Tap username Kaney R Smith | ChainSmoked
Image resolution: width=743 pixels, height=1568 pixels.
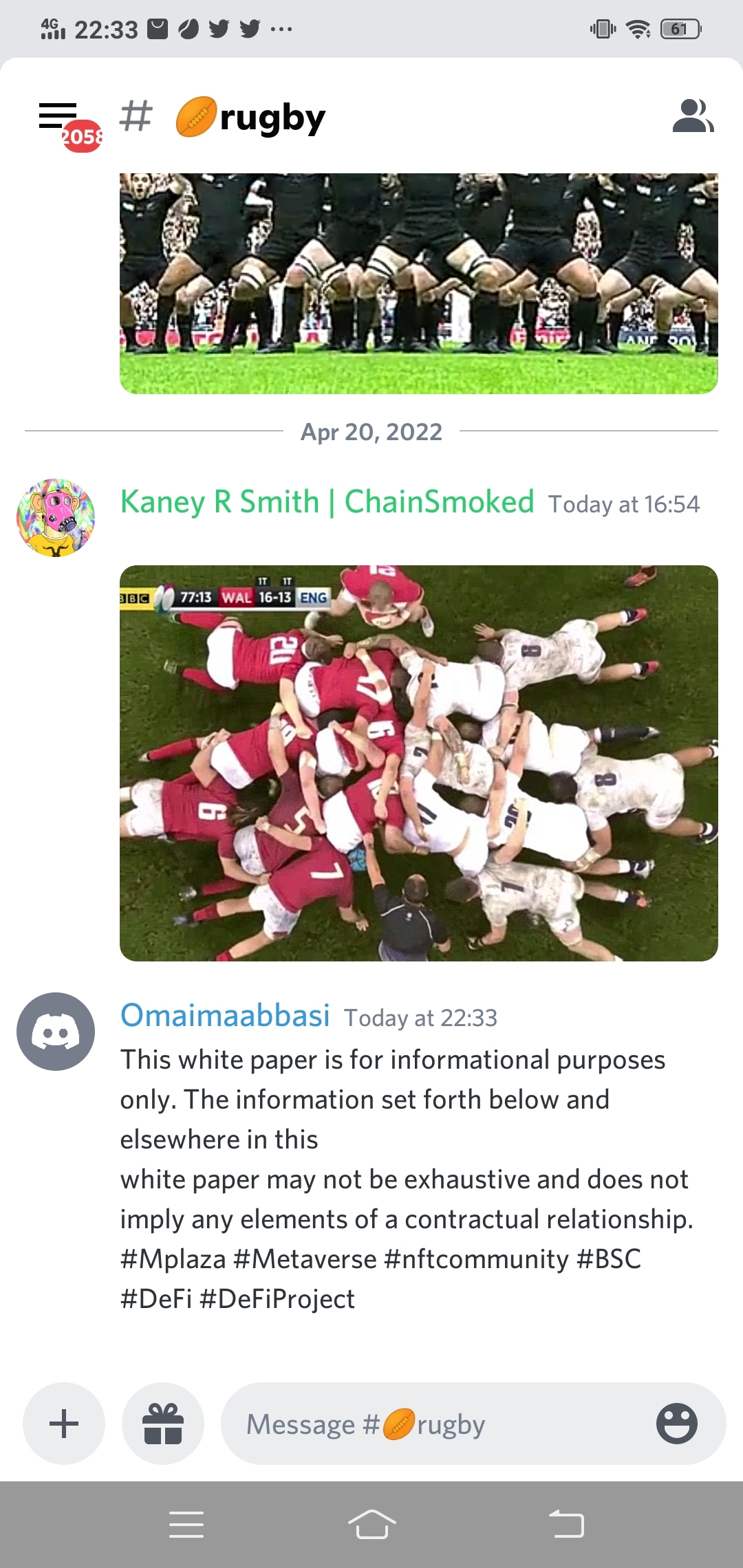coord(327,501)
